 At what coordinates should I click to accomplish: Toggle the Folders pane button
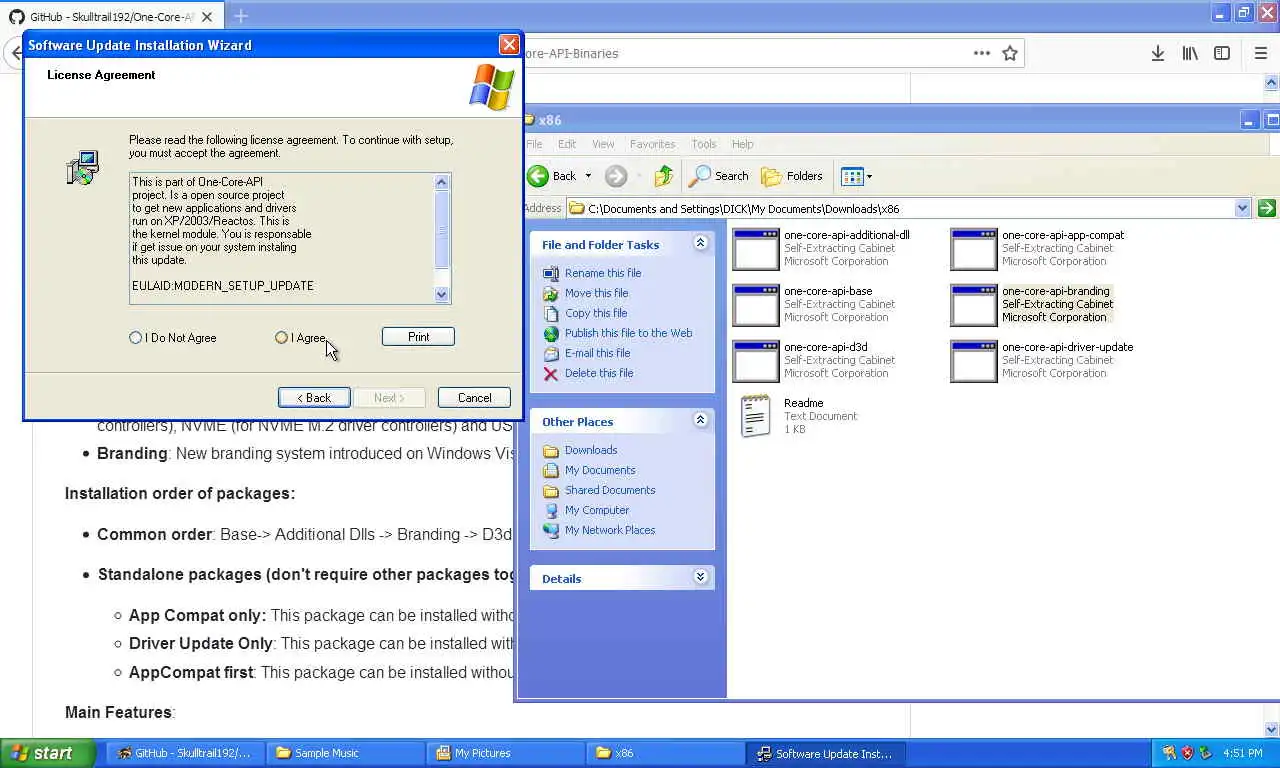[792, 176]
